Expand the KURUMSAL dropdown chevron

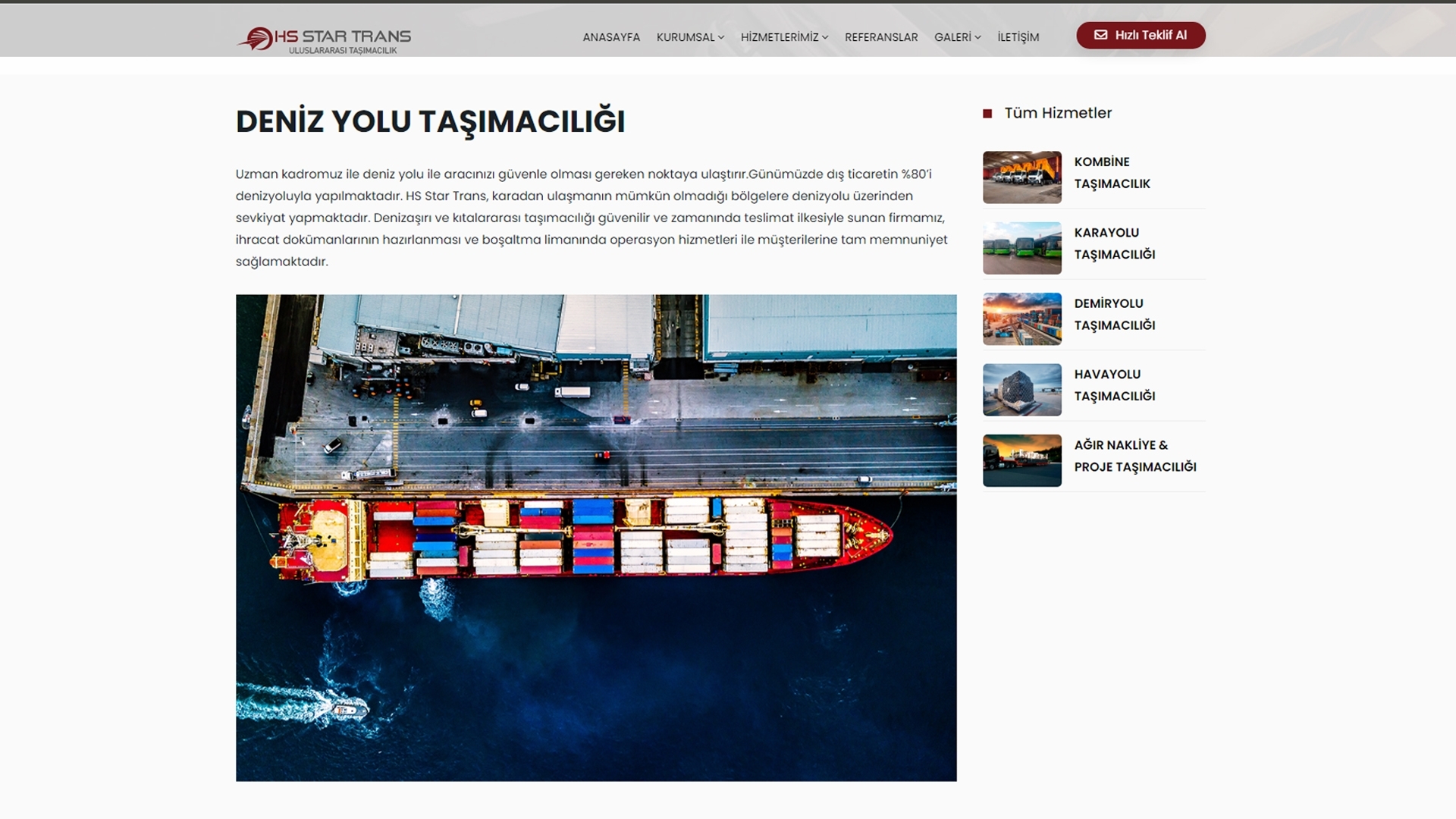721,37
